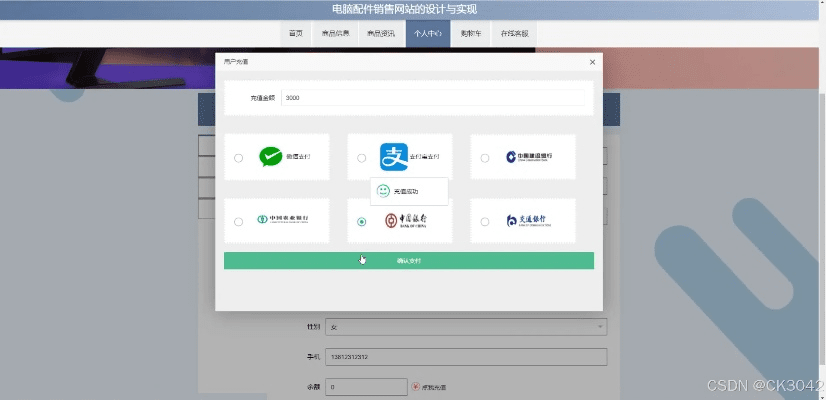Click the 手机 phone number field
Image resolution: width=826 pixels, height=400 pixels.
[x=466, y=357]
